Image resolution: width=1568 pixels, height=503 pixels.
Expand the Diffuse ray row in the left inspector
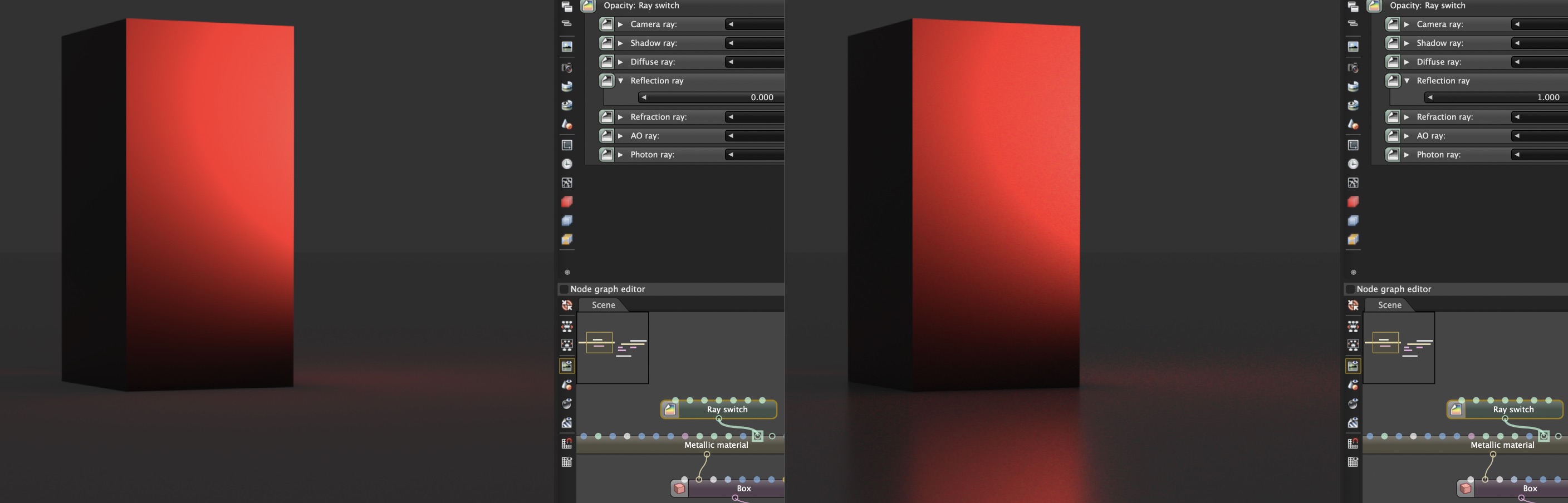tap(620, 62)
